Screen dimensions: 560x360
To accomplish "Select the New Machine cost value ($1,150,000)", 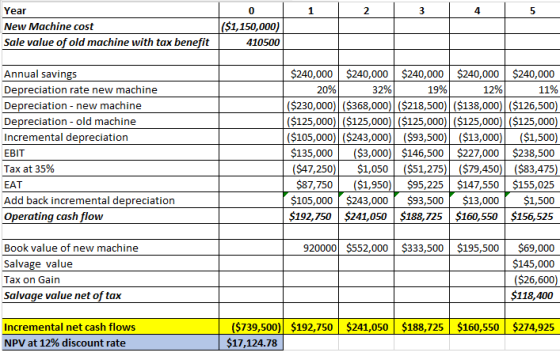I will [x=251, y=26].
